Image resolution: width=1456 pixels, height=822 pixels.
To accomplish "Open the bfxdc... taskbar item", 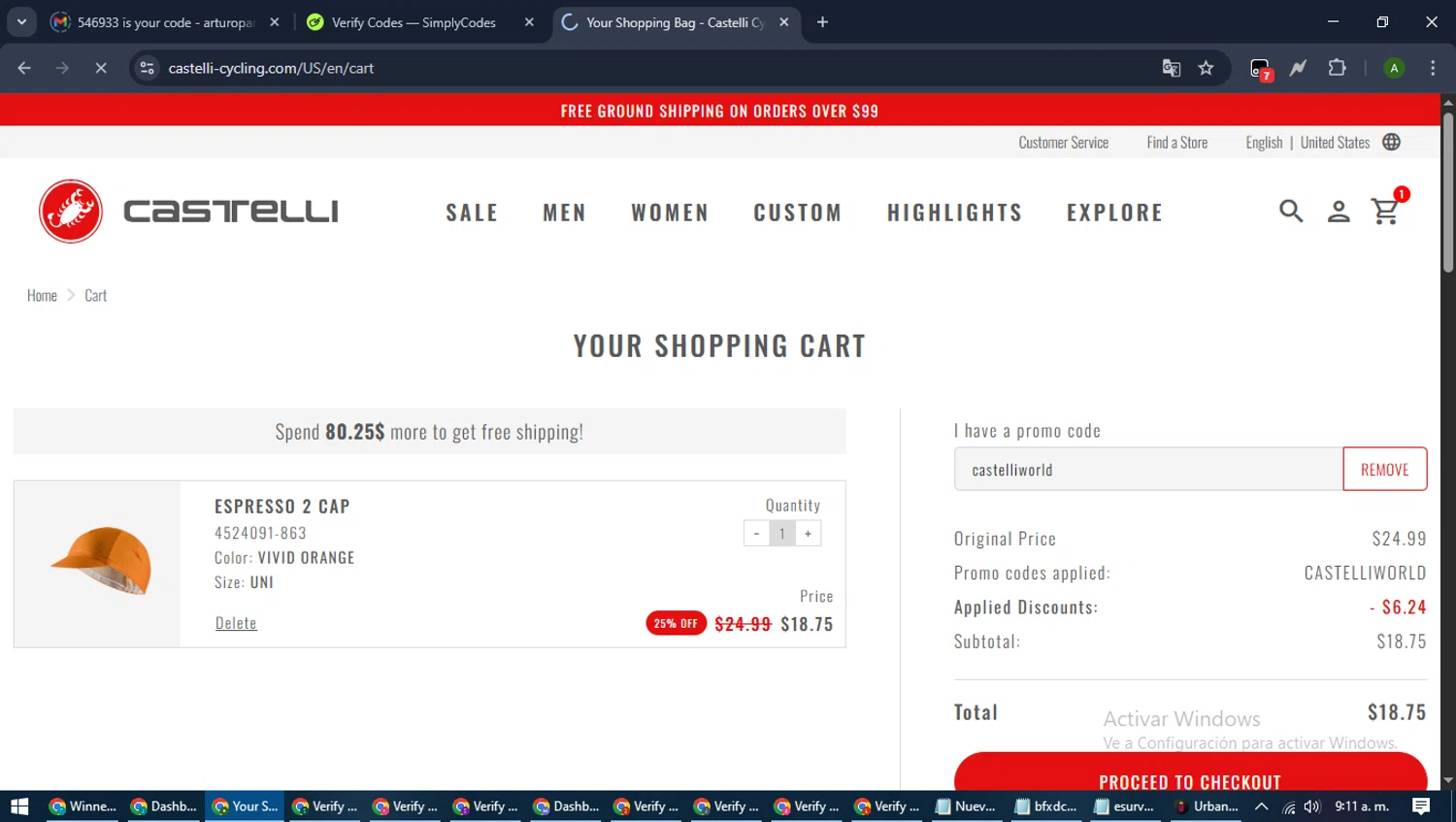I will 1045,806.
